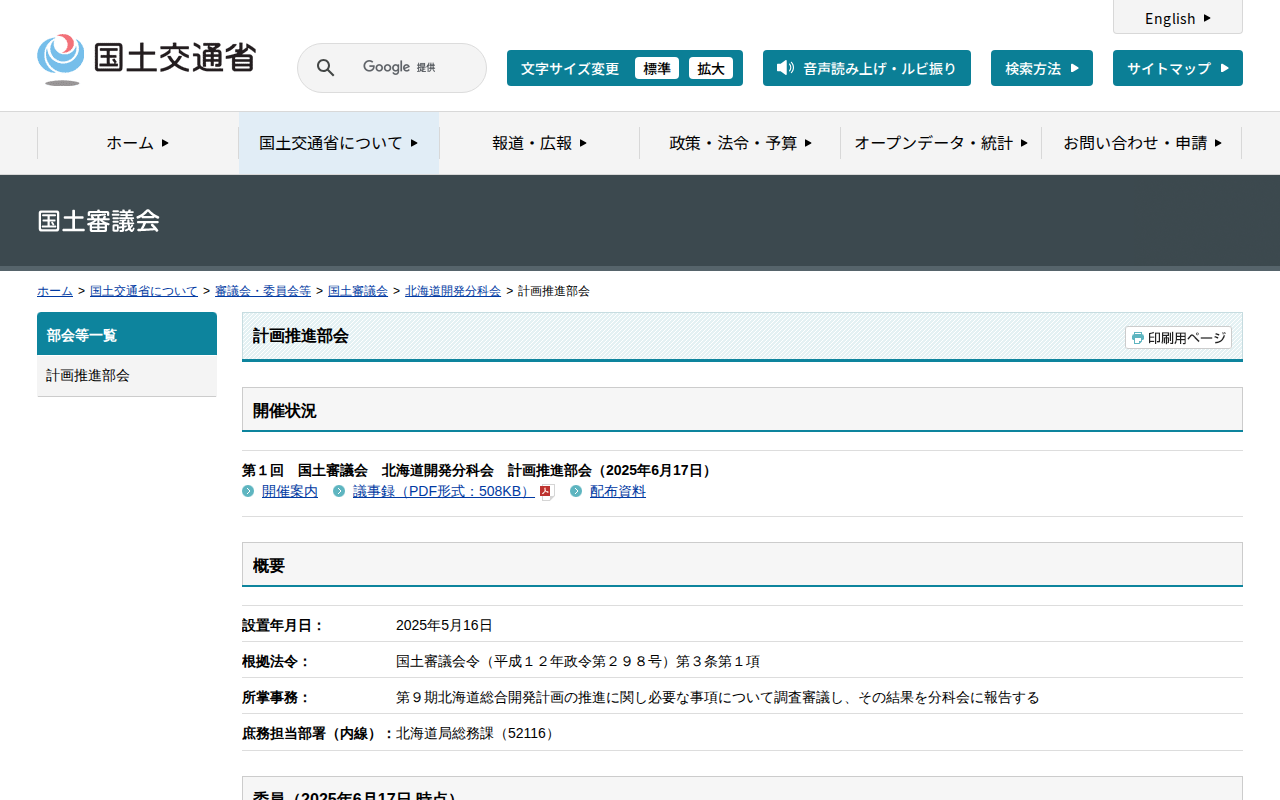Expand the 政策・法令・予算 menu
Image resolution: width=1280 pixels, height=800 pixels.
[740, 143]
